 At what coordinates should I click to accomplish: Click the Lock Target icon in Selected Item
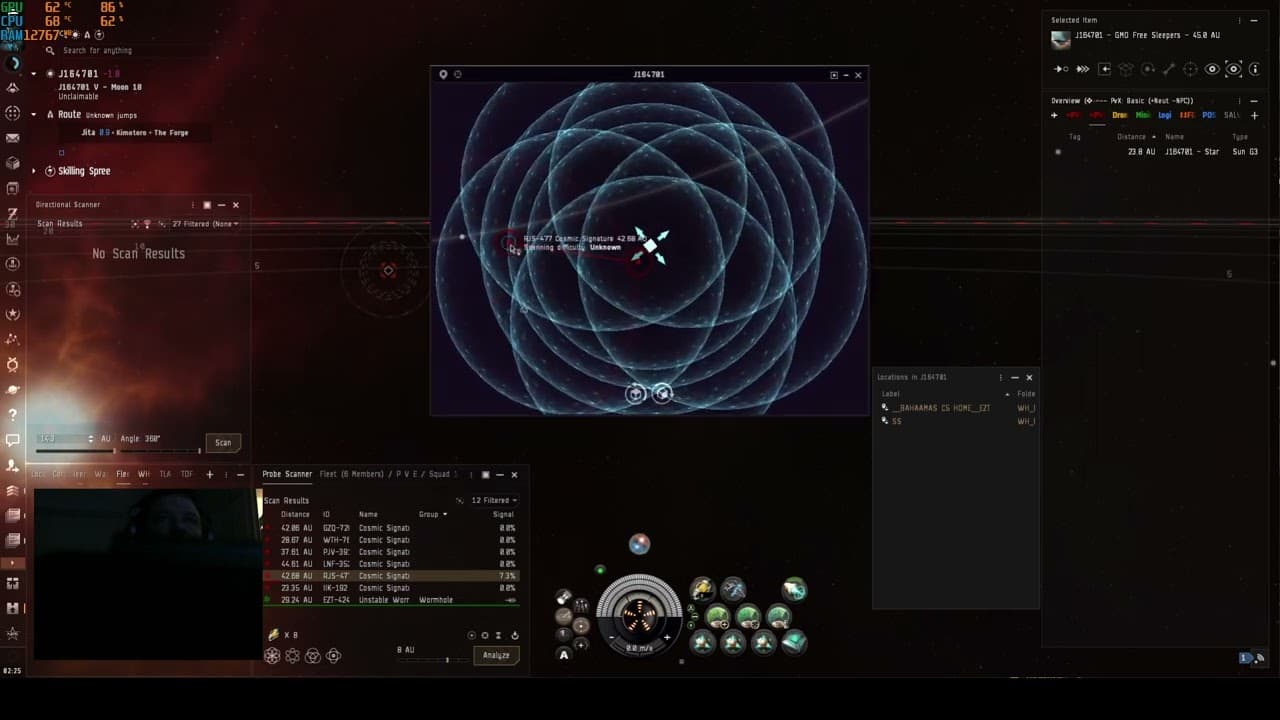point(1190,69)
